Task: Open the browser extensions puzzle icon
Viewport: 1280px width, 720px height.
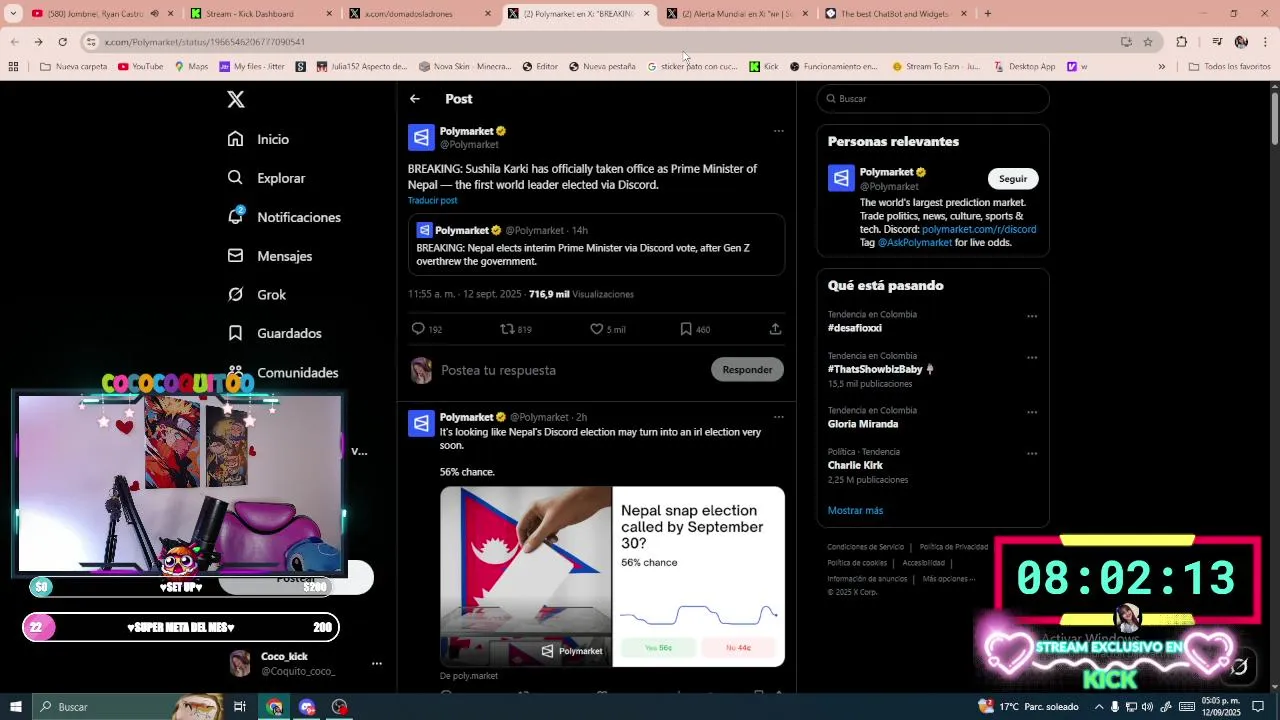Action: coord(1182,42)
